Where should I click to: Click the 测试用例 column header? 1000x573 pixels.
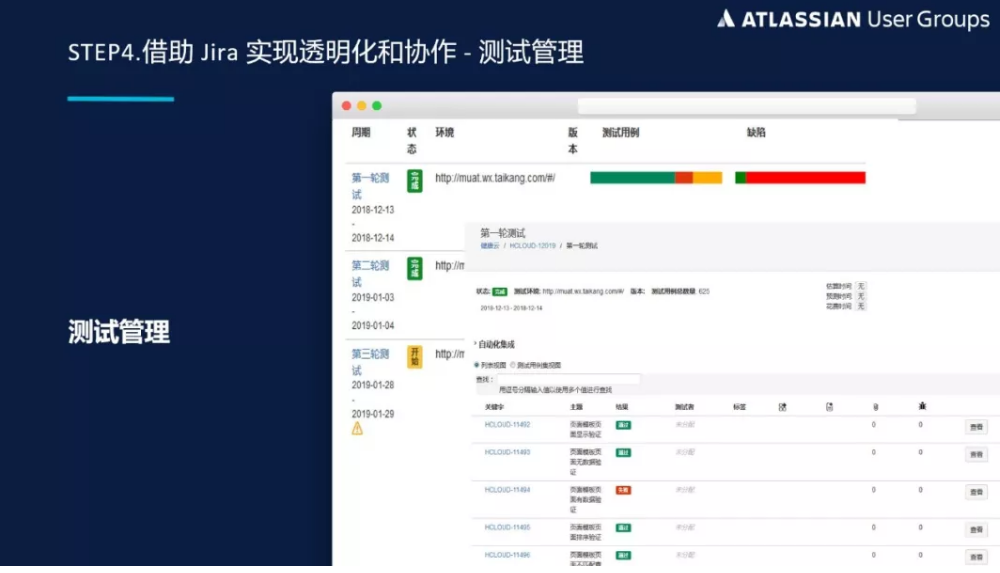621,132
